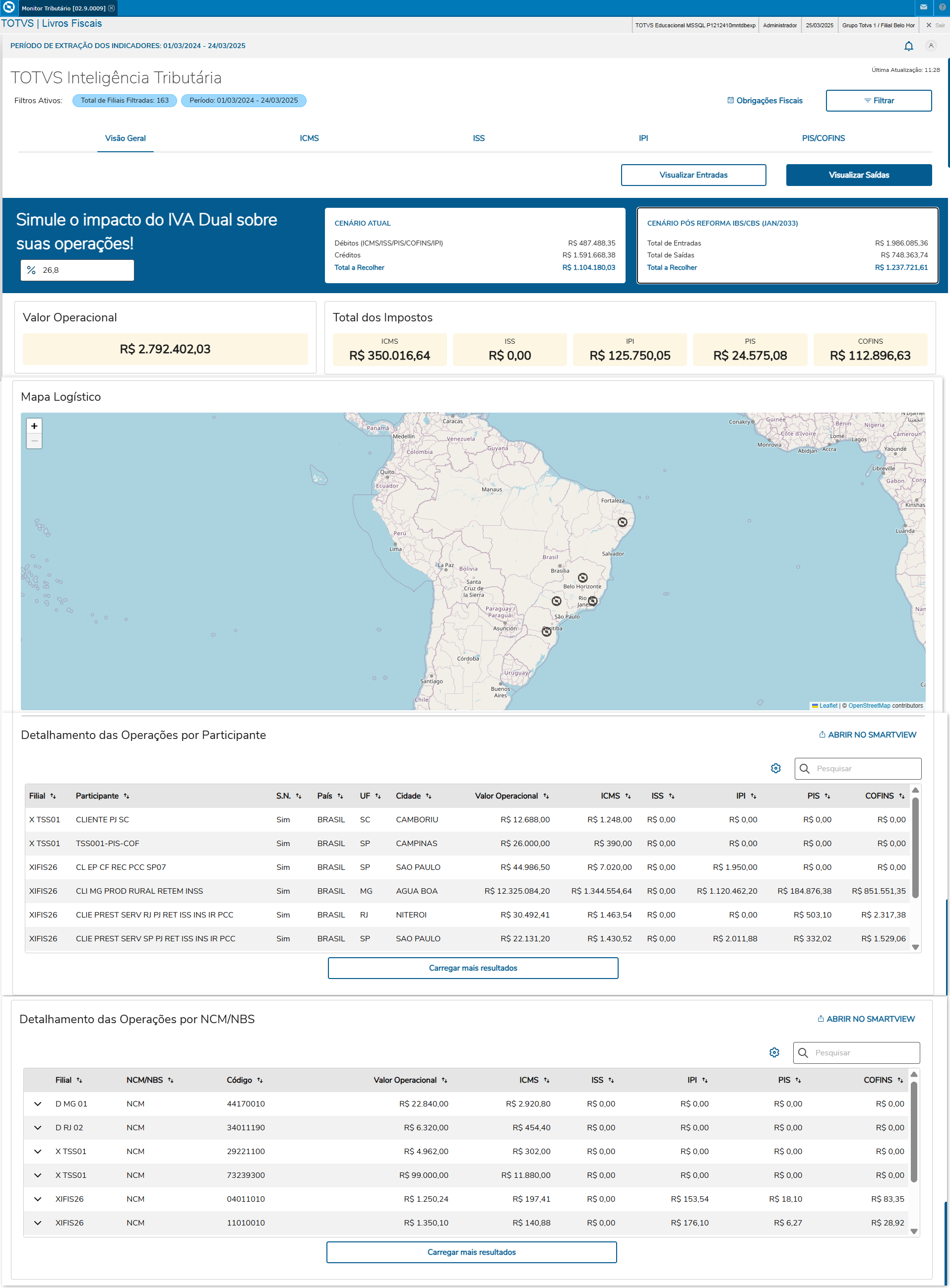Sort Participante table by COFINS
This screenshot has height=1288, width=950.
[x=902, y=796]
